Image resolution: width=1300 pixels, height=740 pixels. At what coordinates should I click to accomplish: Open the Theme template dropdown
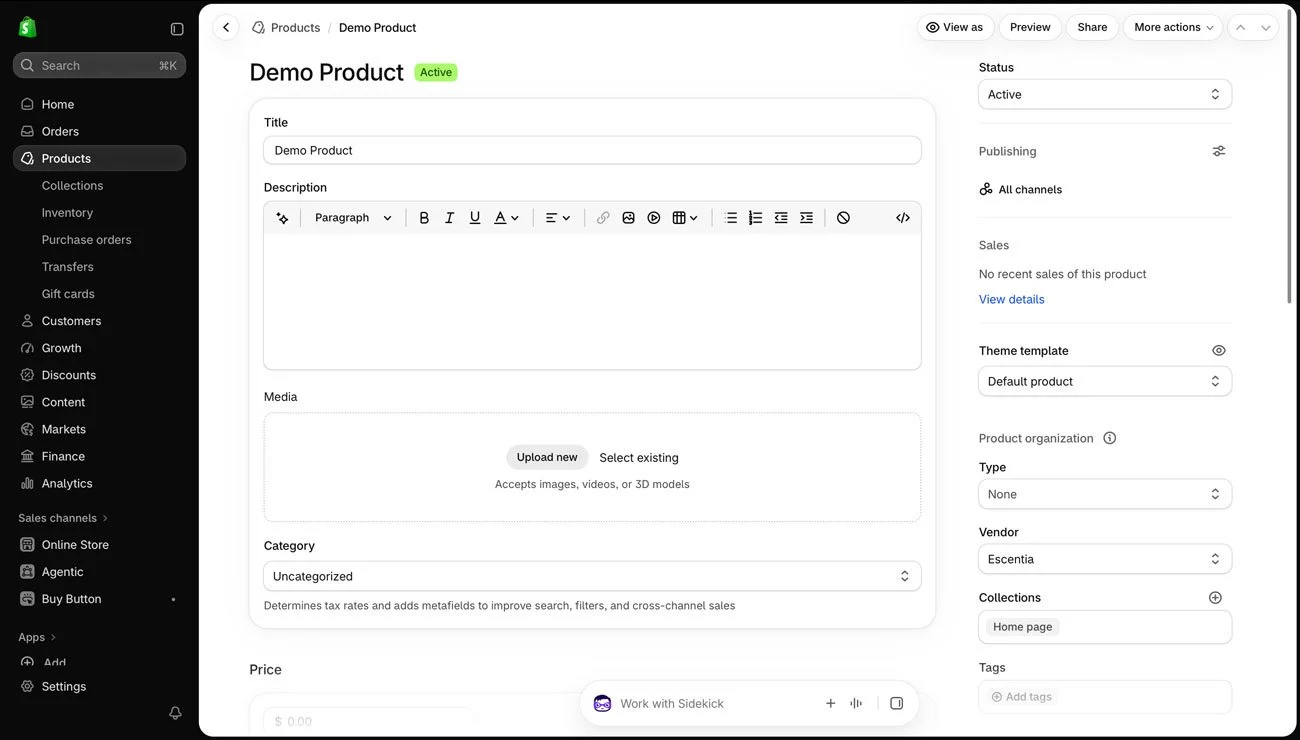[x=1105, y=381]
